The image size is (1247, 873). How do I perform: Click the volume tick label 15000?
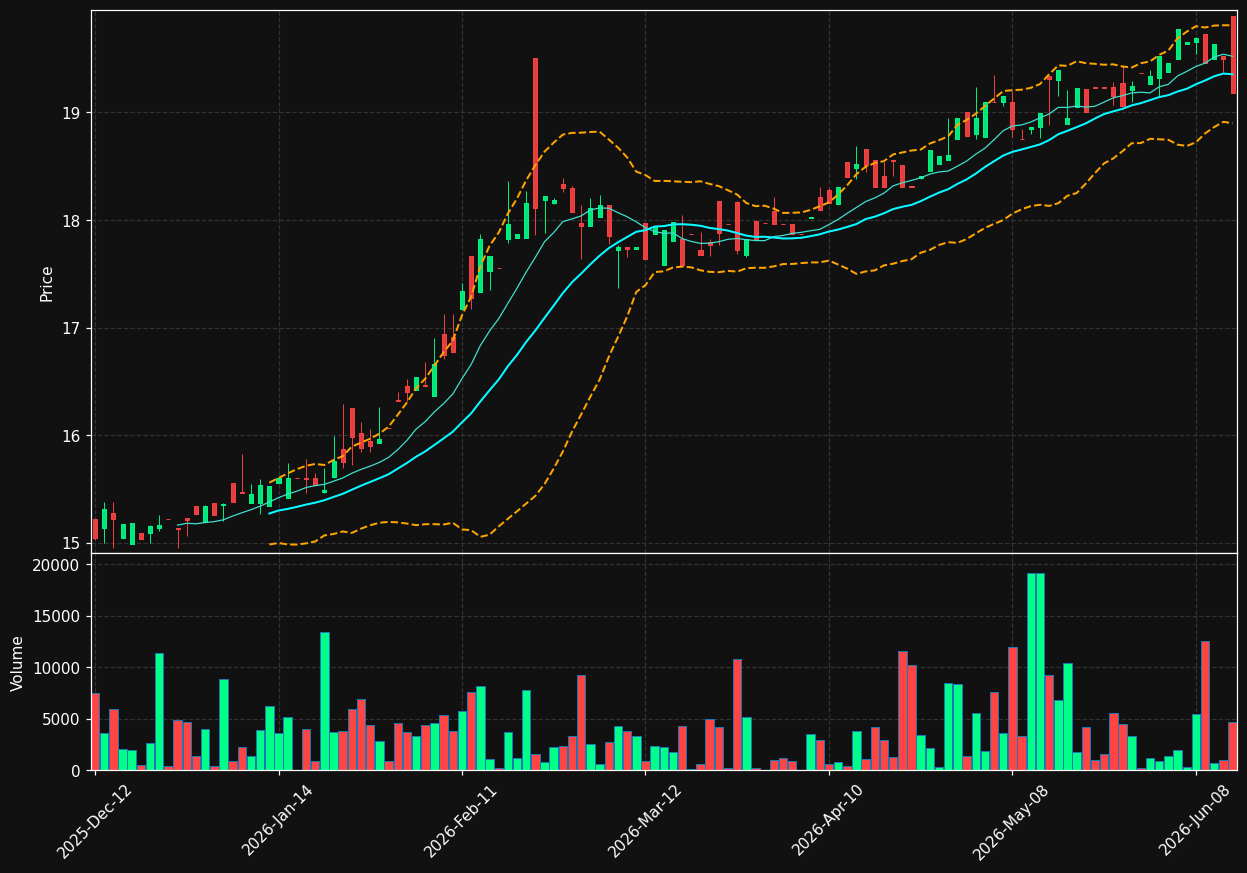point(57,617)
